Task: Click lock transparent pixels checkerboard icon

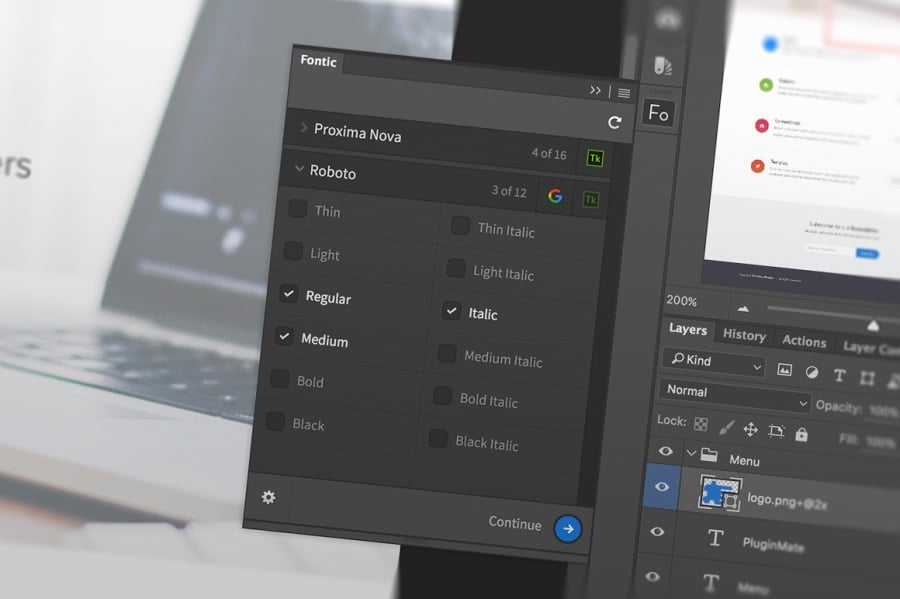Action: coord(701,425)
